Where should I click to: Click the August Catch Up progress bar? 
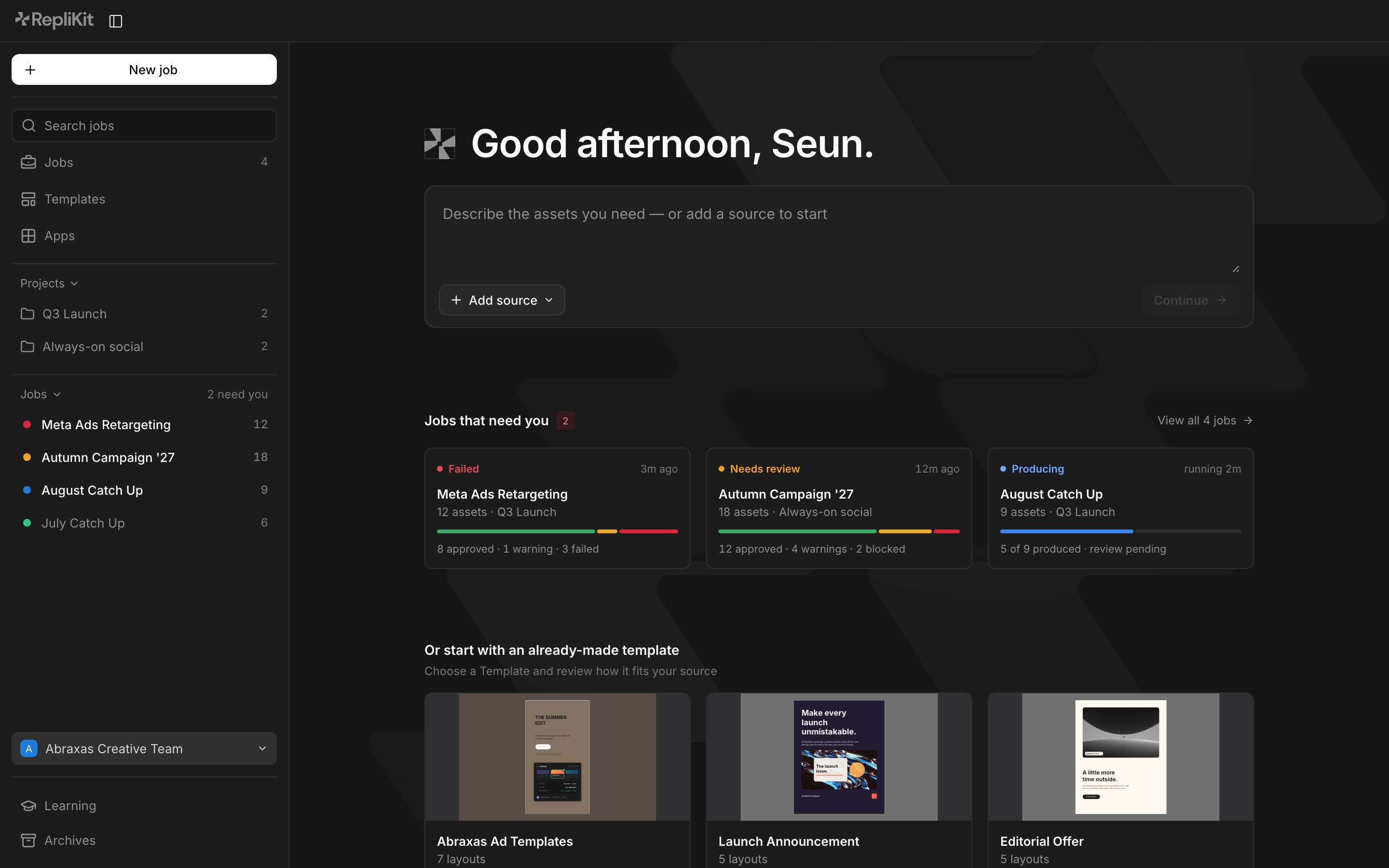pos(1120,531)
